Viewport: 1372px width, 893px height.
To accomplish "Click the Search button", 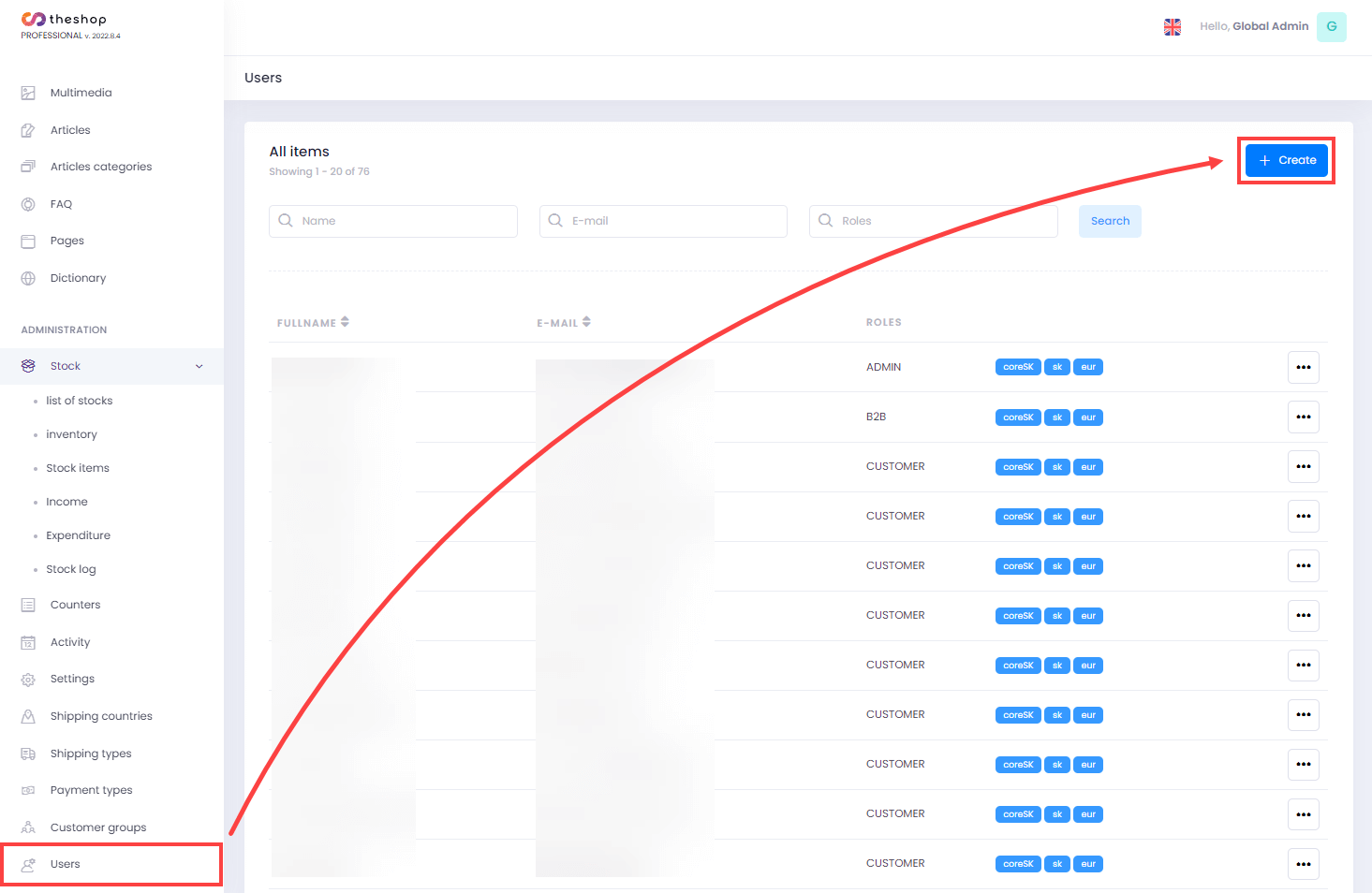I will (x=1110, y=221).
